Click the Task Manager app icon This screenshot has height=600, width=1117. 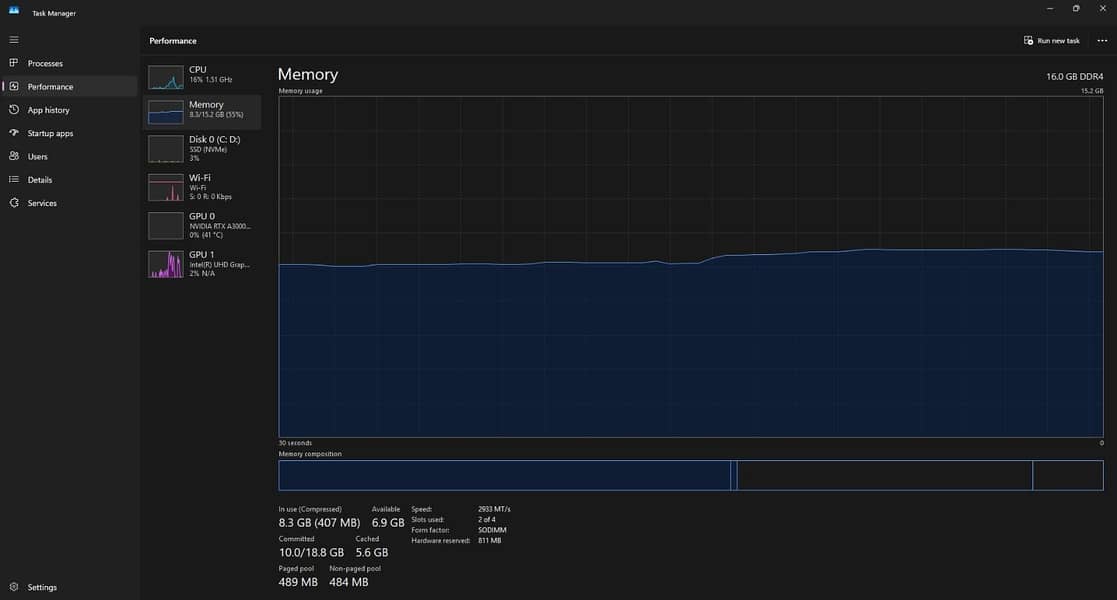pos(14,11)
